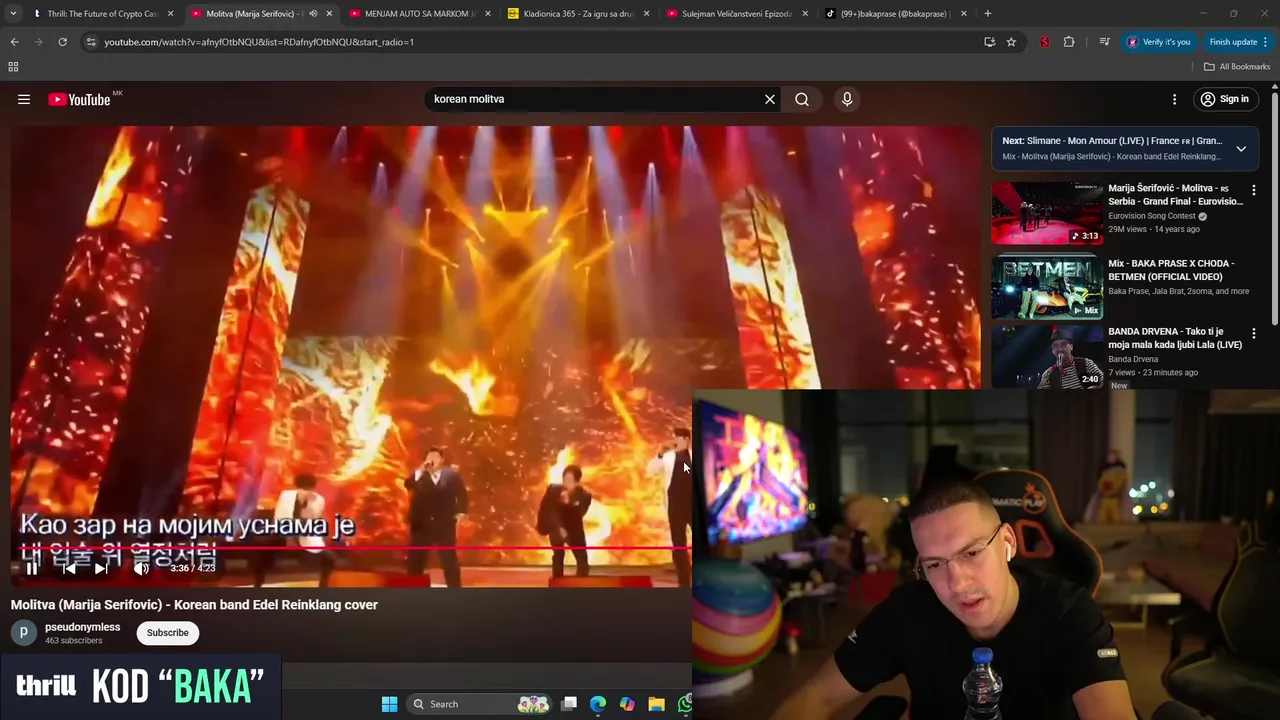This screenshot has width=1280, height=720.
Task: Start voice search with microphone
Action: (847, 99)
